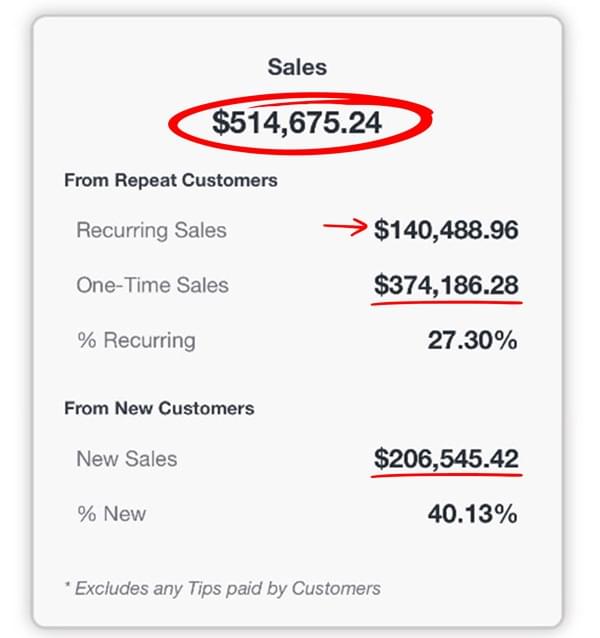The width and height of the screenshot is (600, 638).
Task: Click the From New Customers heading
Action: point(159,408)
